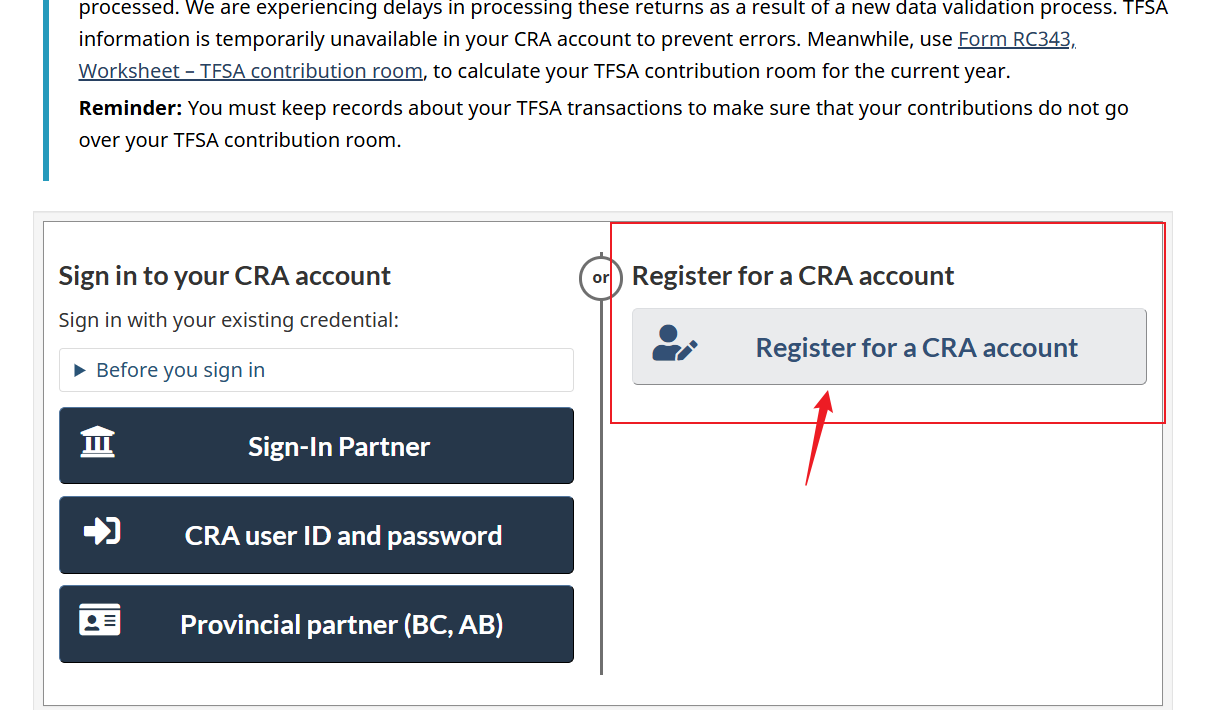This screenshot has height=710, width=1227.
Task: Click the bank building icon on Sign-In Partner
Action: [98, 442]
